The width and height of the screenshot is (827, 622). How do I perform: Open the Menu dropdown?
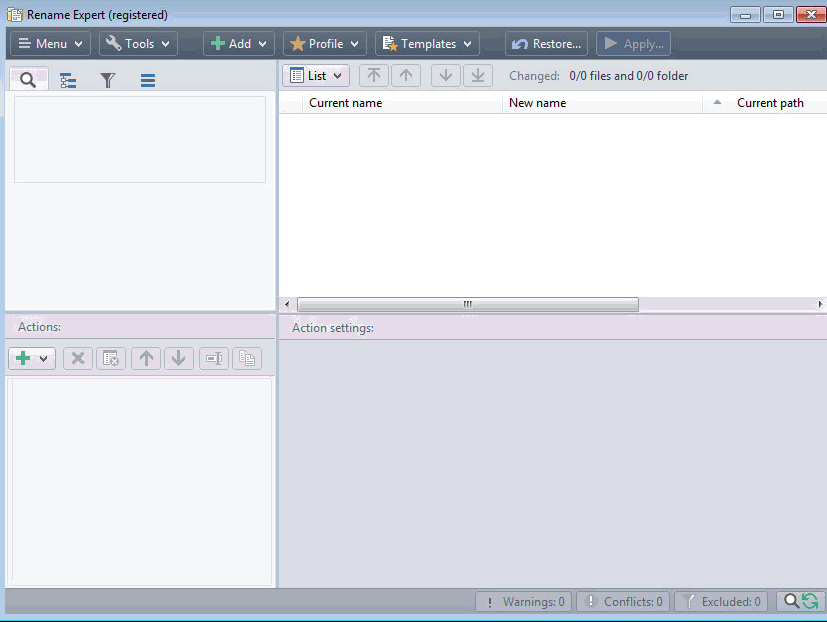click(x=50, y=44)
